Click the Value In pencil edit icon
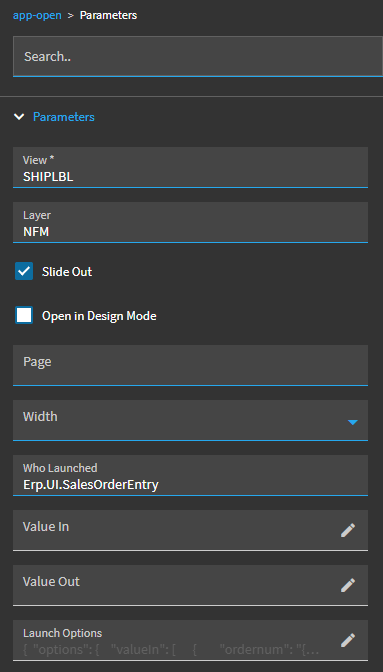This screenshot has width=383, height=672. pos(347,530)
